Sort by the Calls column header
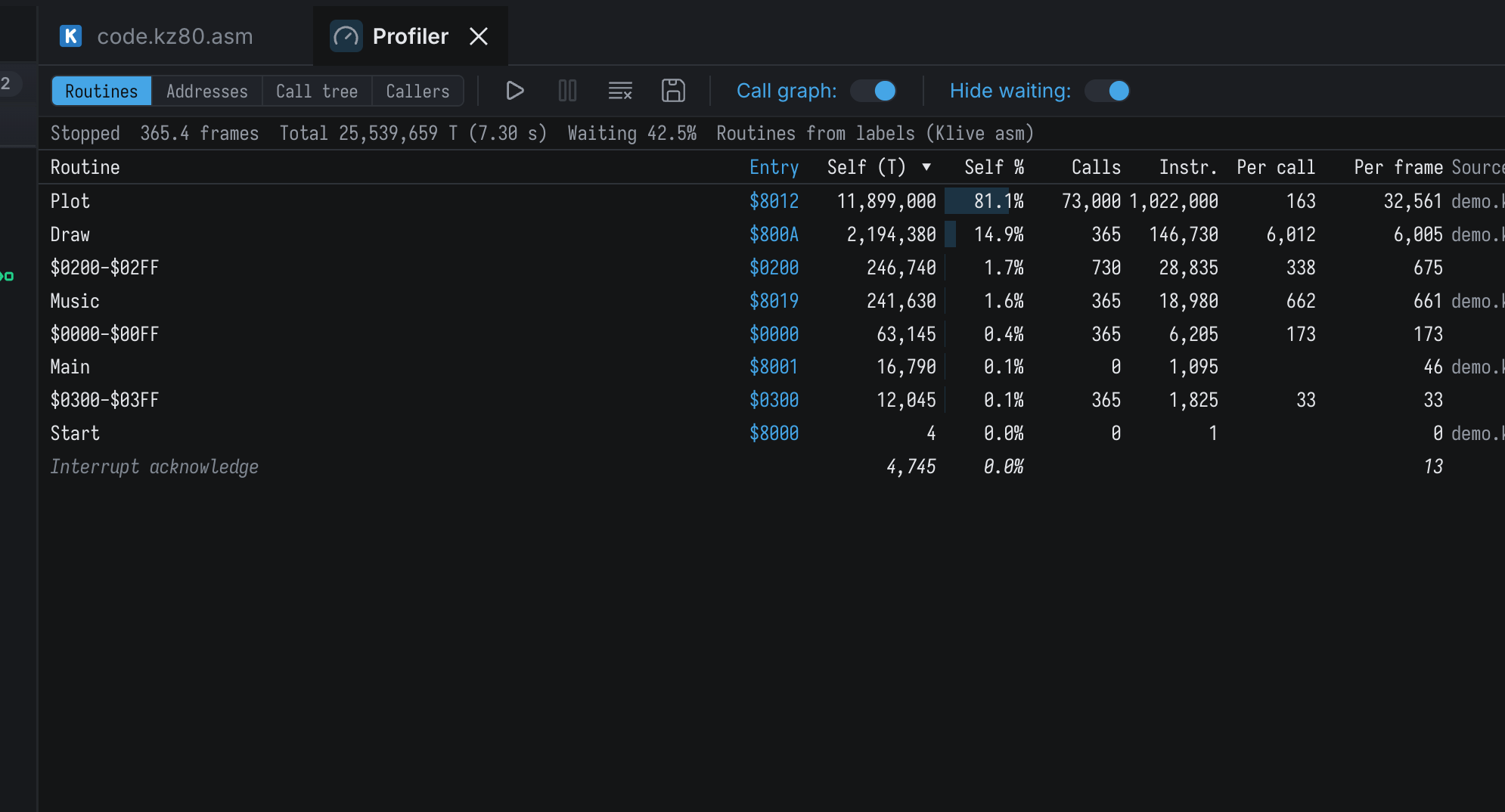This screenshot has width=1505, height=812. [1096, 167]
